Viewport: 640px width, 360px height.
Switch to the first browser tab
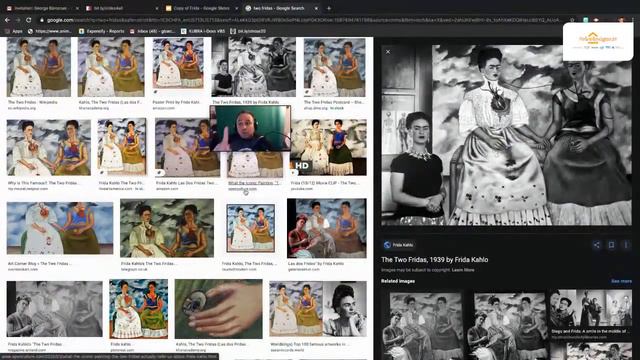point(41,8)
